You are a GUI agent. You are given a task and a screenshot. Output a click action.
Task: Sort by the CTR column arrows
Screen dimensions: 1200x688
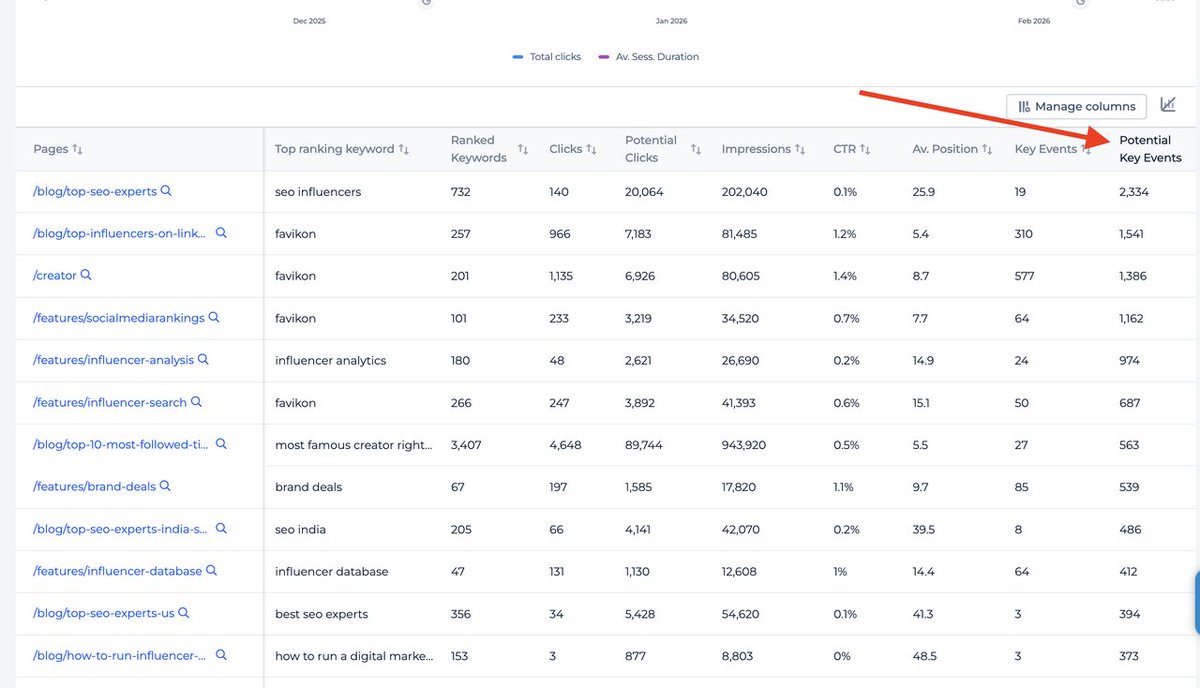pyautogui.click(x=865, y=149)
